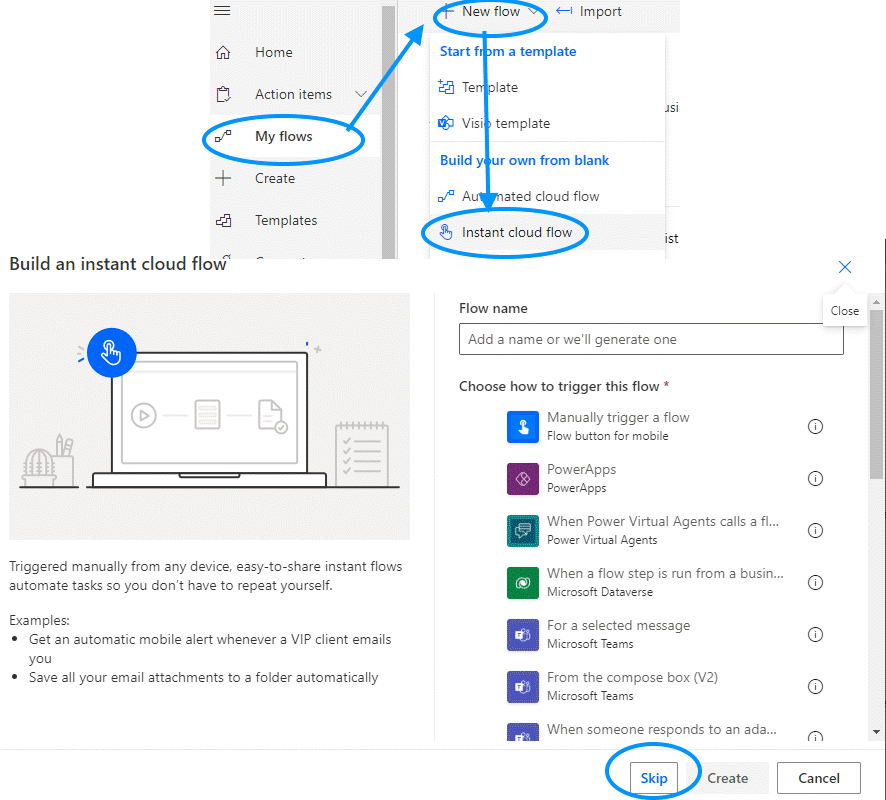The width and height of the screenshot is (886, 800).
Task: Expand Action items chevron
Action: (x=361, y=94)
